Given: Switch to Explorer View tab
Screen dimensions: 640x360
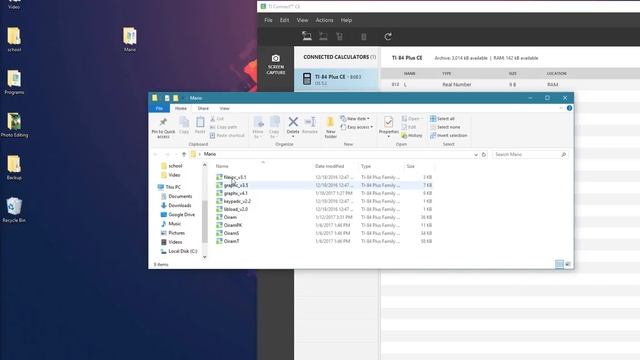Looking at the screenshot, I should click(x=224, y=108).
